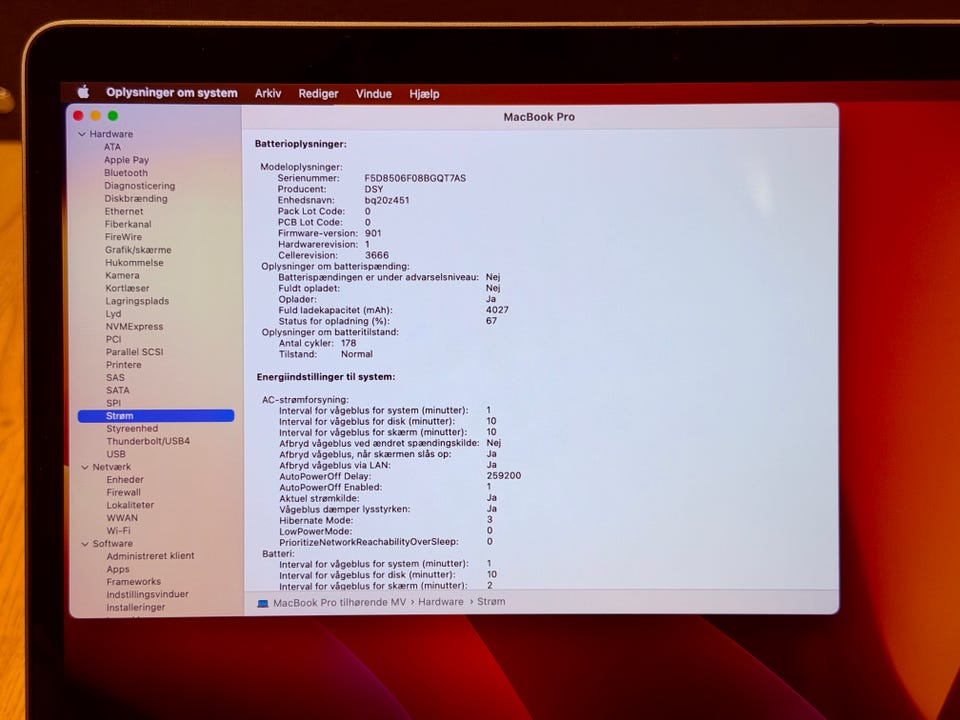Select PCI in the sidebar
Viewport: 960px width, 720px height.
(113, 339)
